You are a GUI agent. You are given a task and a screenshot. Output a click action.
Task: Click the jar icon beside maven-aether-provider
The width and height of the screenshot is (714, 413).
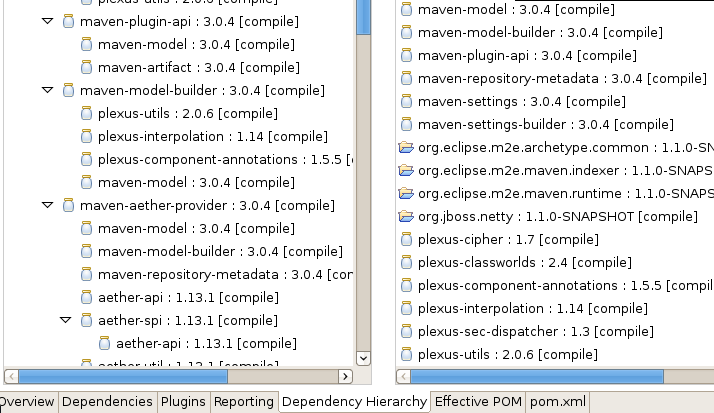point(68,205)
